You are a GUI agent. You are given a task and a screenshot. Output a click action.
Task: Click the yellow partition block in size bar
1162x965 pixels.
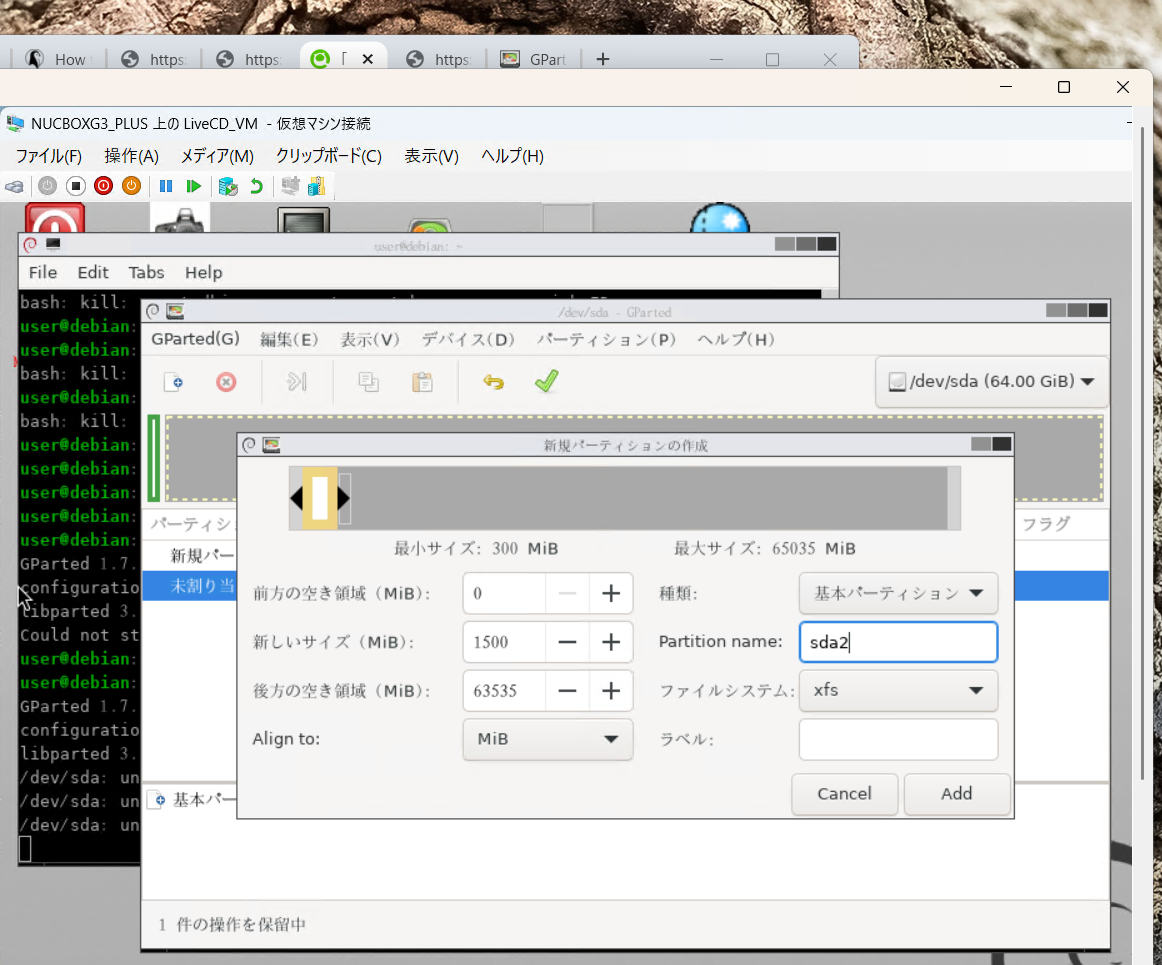click(319, 498)
